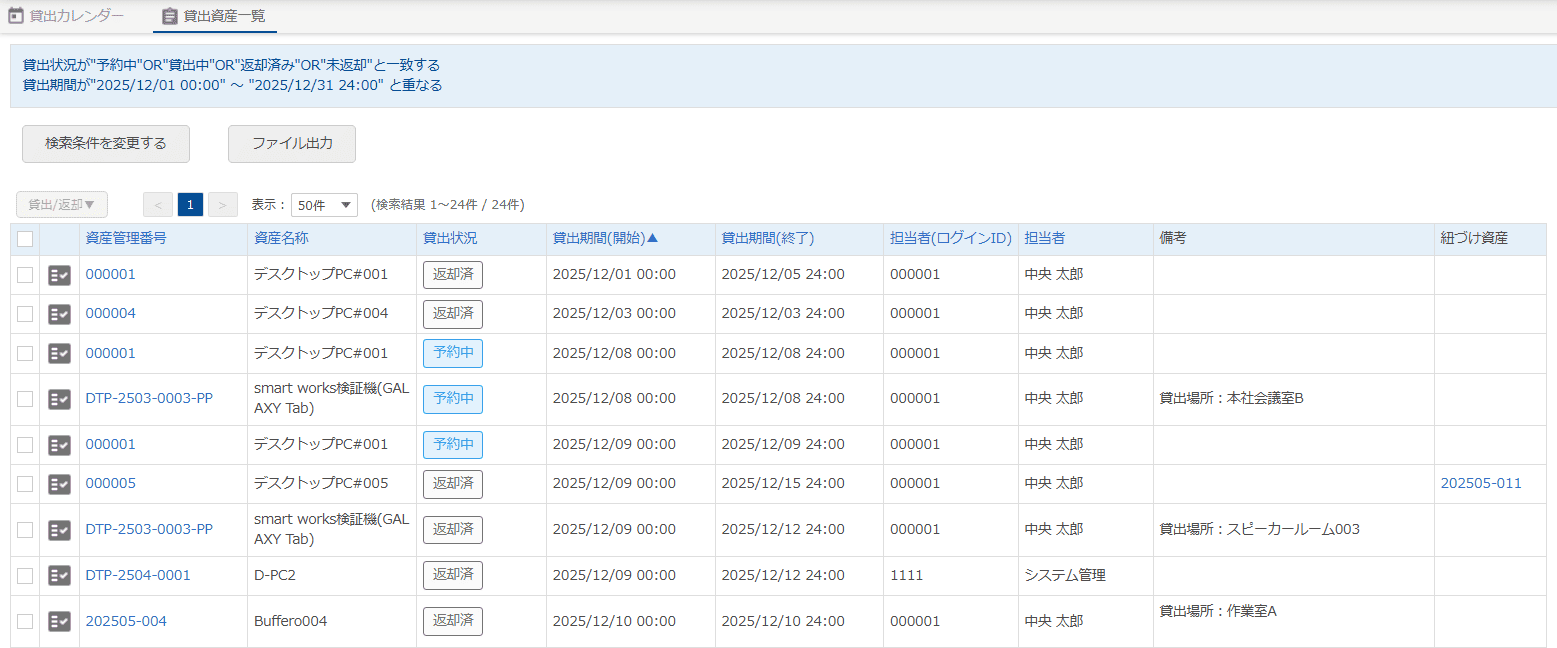Switch to the 貸出カレンダー tab
The image size is (1557, 648).
(66, 15)
